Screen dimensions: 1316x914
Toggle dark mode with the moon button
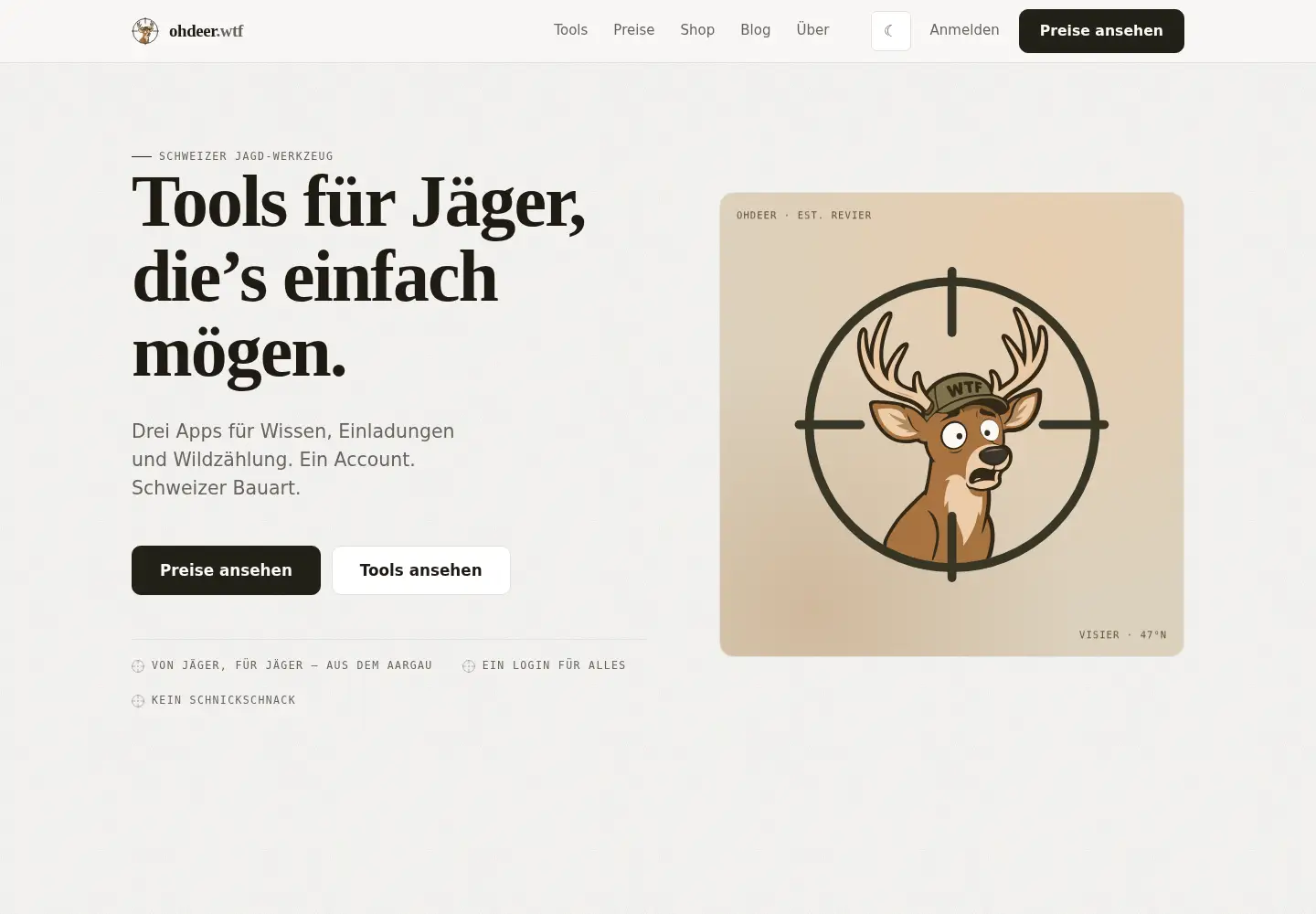click(891, 31)
